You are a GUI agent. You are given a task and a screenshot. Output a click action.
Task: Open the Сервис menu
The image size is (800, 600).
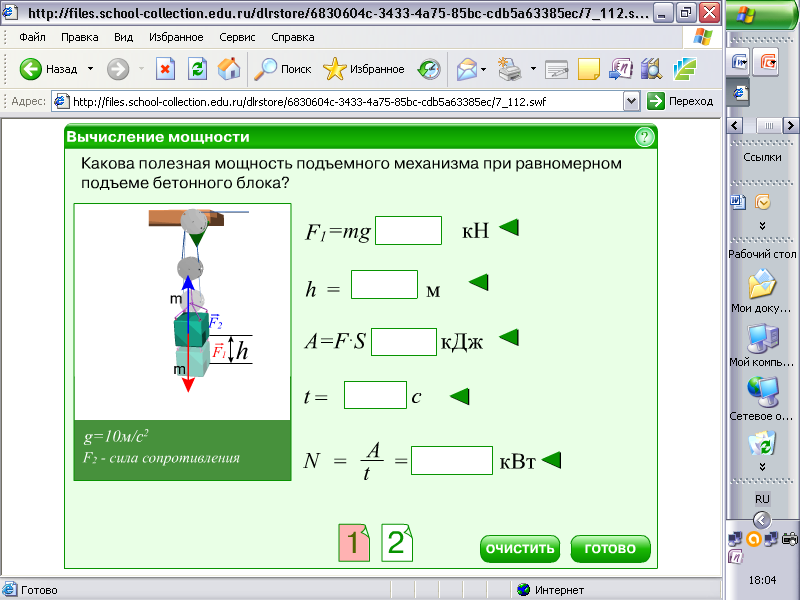[x=237, y=37]
